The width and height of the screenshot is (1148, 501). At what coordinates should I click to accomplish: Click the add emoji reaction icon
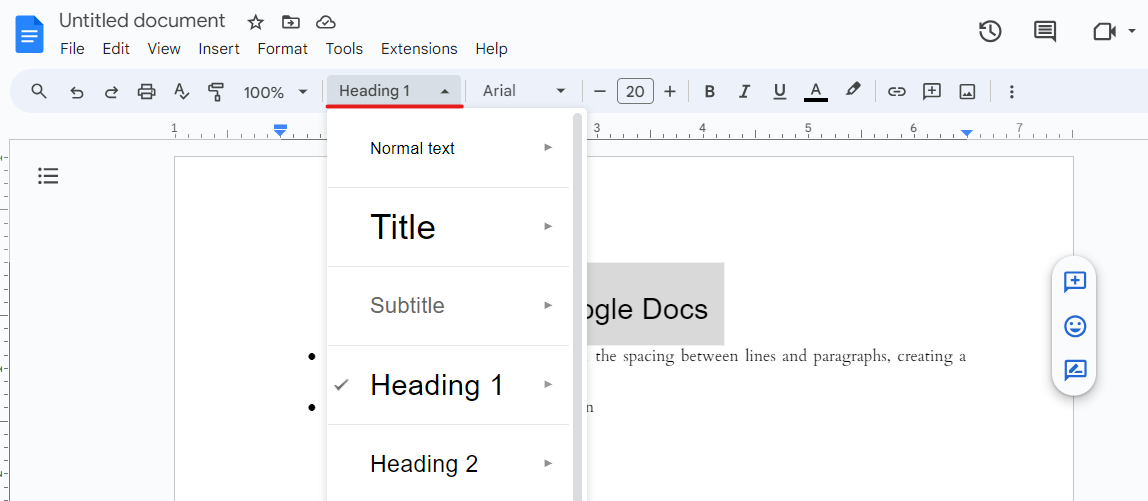click(1075, 326)
